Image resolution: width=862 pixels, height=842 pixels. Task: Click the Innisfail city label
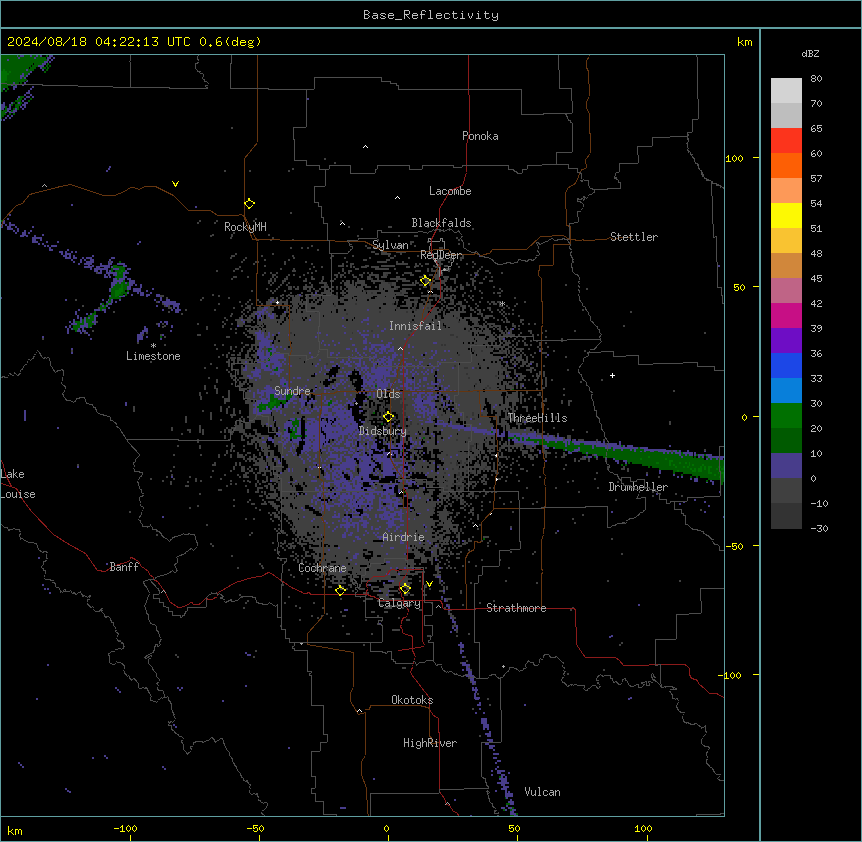point(416,326)
